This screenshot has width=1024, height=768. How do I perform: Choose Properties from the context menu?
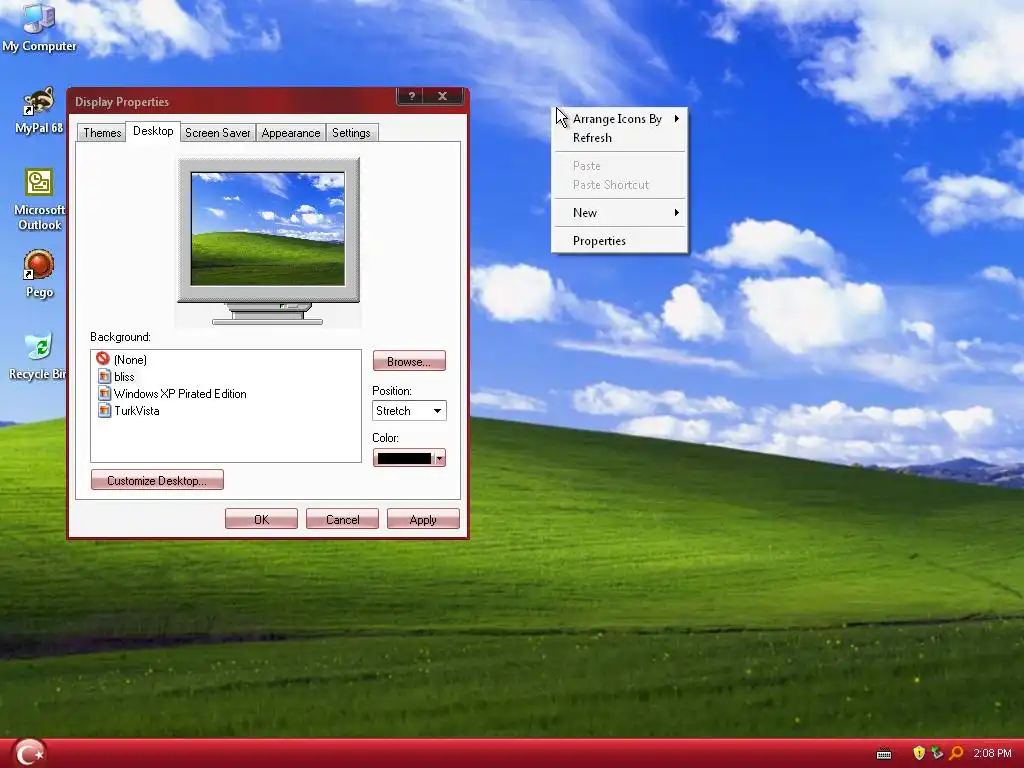point(619,240)
